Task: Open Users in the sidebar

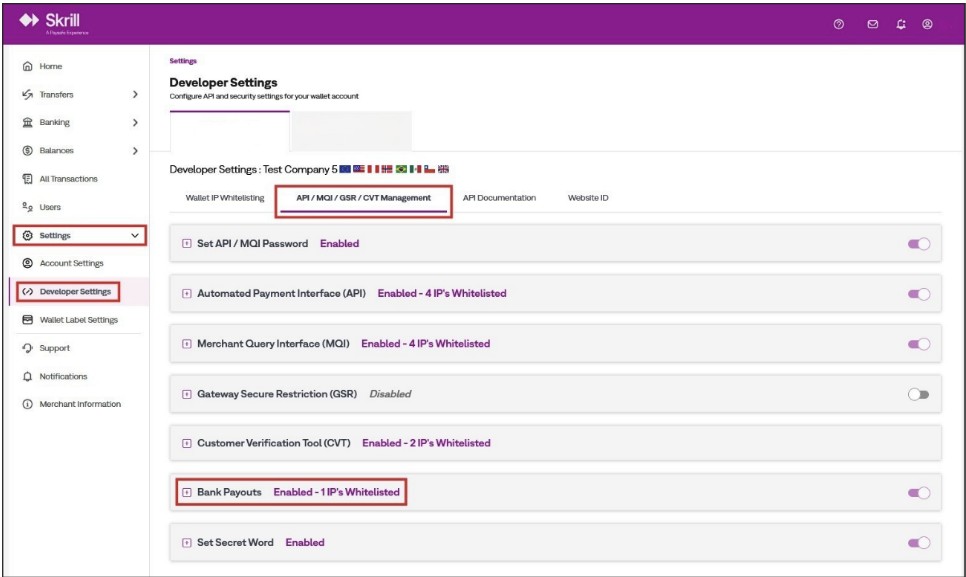Action: click(x=50, y=207)
